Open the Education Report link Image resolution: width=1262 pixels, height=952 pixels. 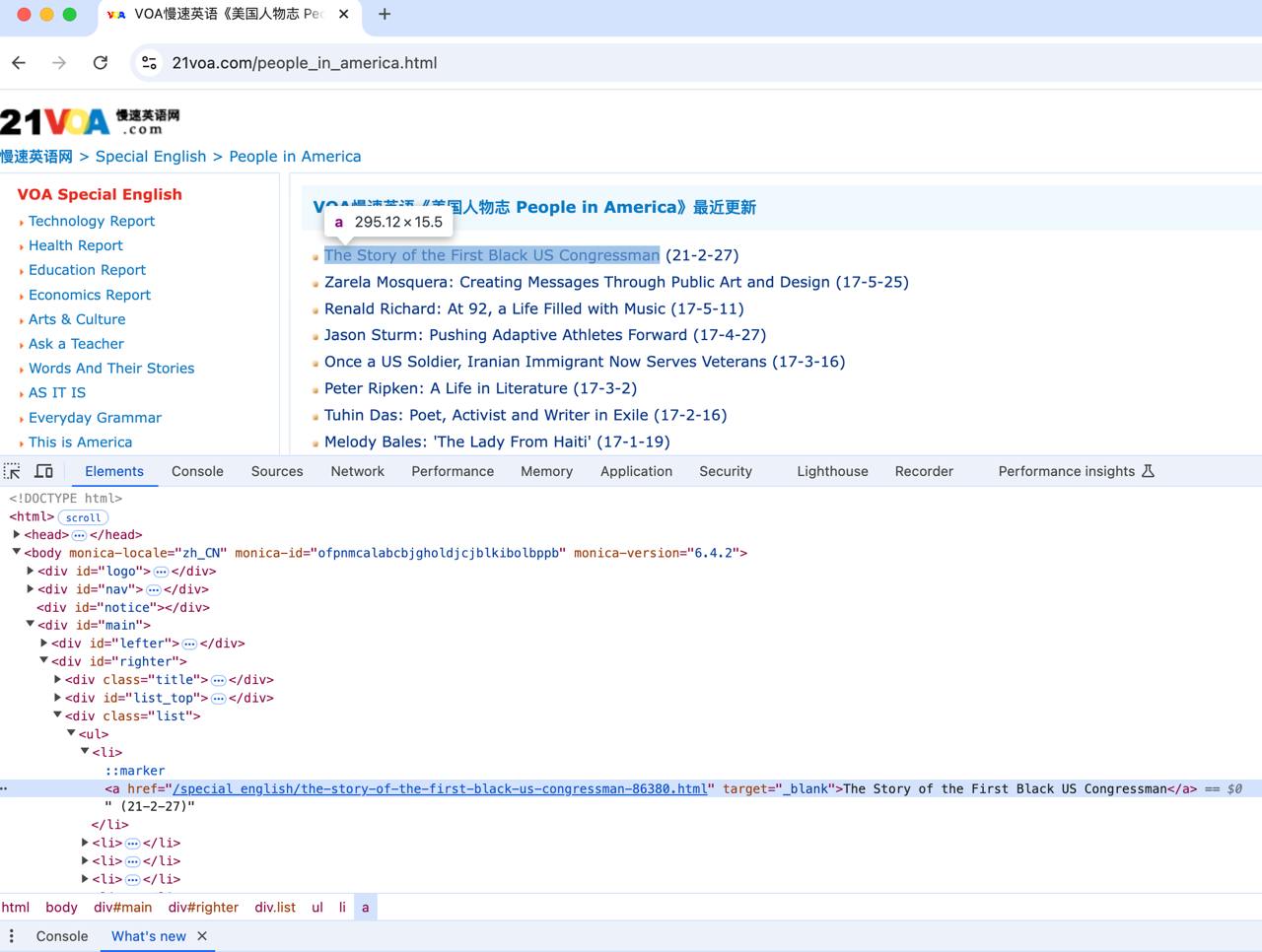87,270
